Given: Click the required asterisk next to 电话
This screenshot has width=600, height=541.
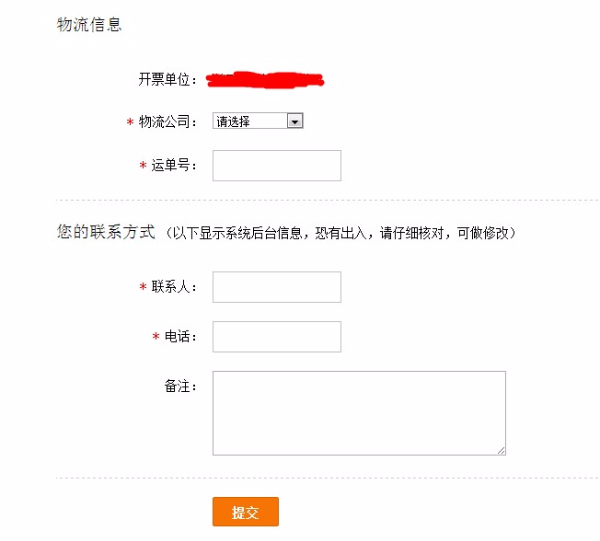Looking at the screenshot, I should tap(156, 337).
